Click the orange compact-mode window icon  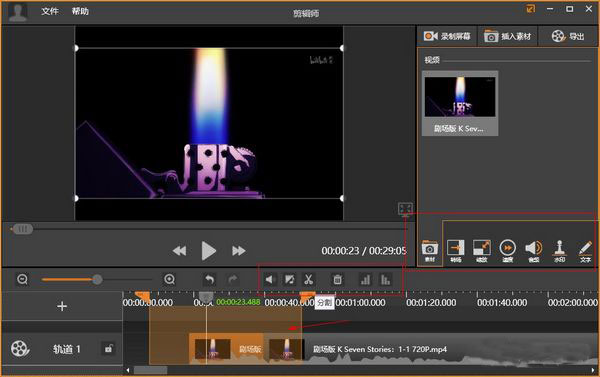pyautogui.click(x=530, y=9)
